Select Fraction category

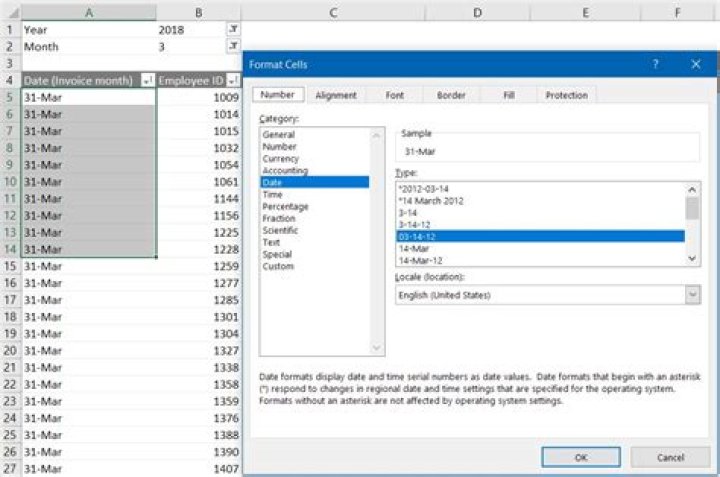point(315,218)
